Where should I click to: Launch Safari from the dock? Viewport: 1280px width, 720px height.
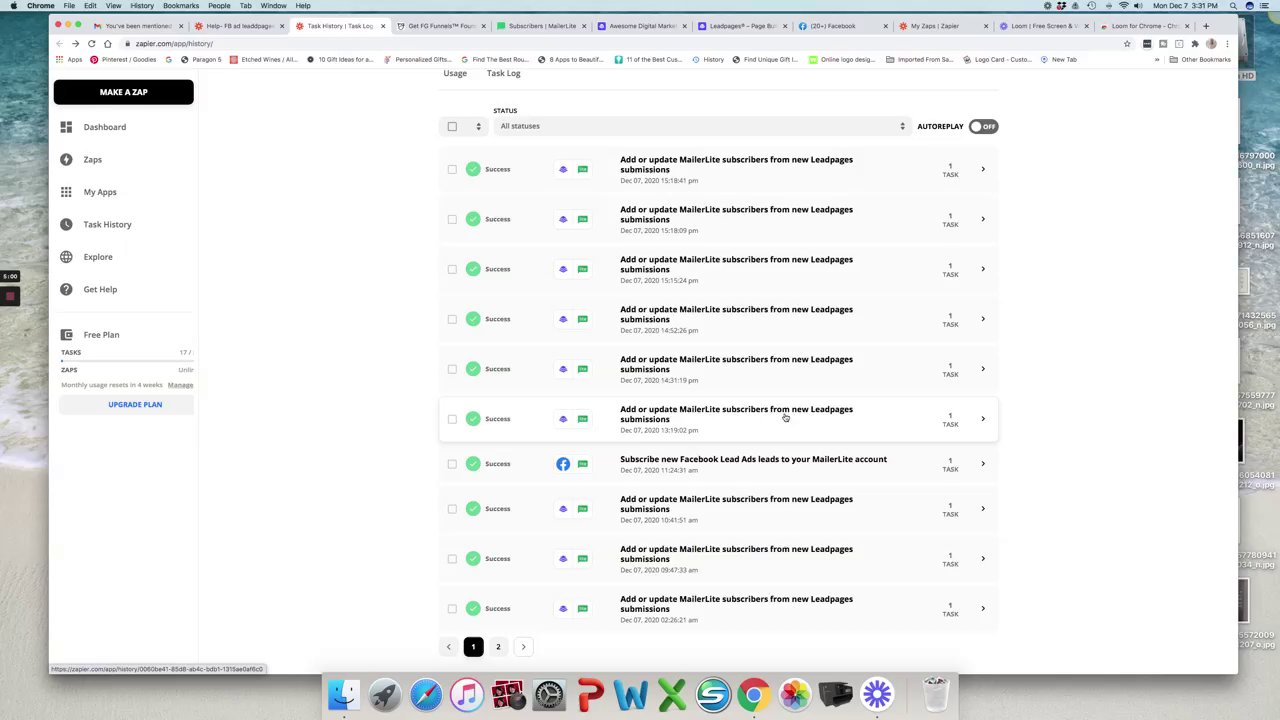[x=426, y=694]
